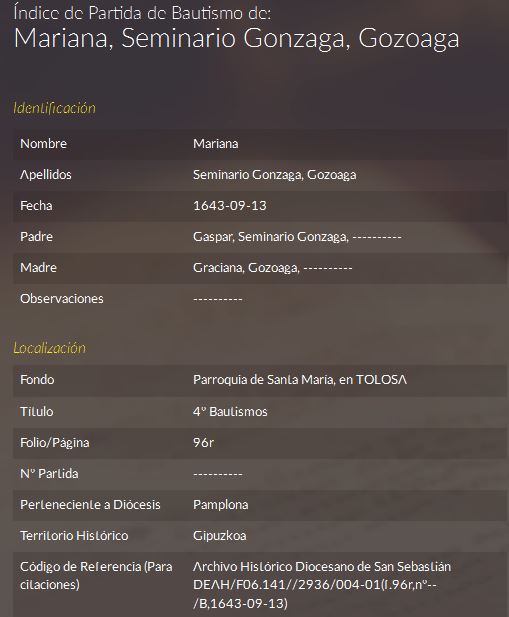Screen dimensions: 509x617
Task: Click the page title Mariana, Seminario Gonzaga, Gozoaga
Action: 236,39
